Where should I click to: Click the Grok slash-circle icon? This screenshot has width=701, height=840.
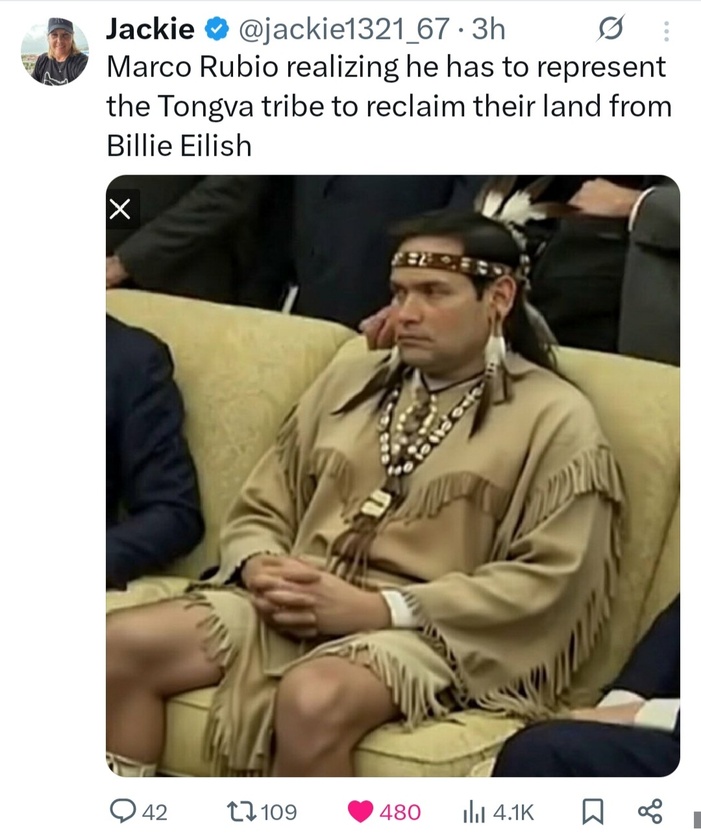pyautogui.click(x=610, y=28)
